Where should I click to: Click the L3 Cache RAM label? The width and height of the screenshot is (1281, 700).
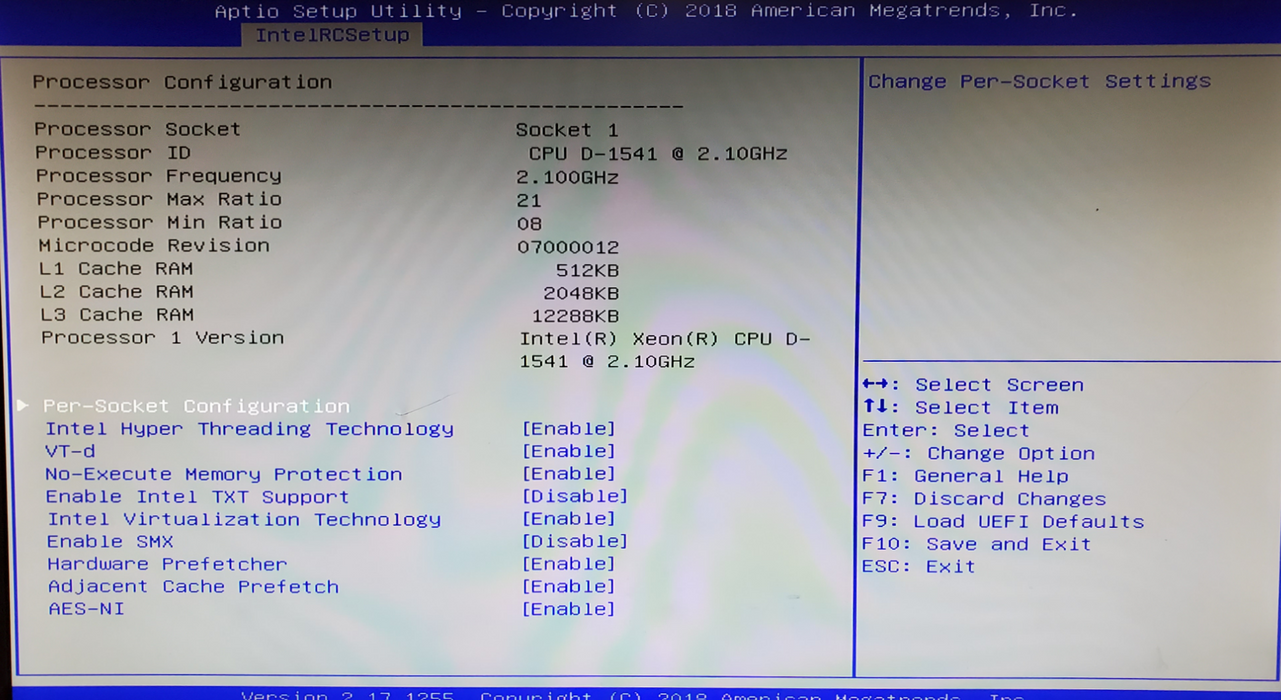point(117,314)
